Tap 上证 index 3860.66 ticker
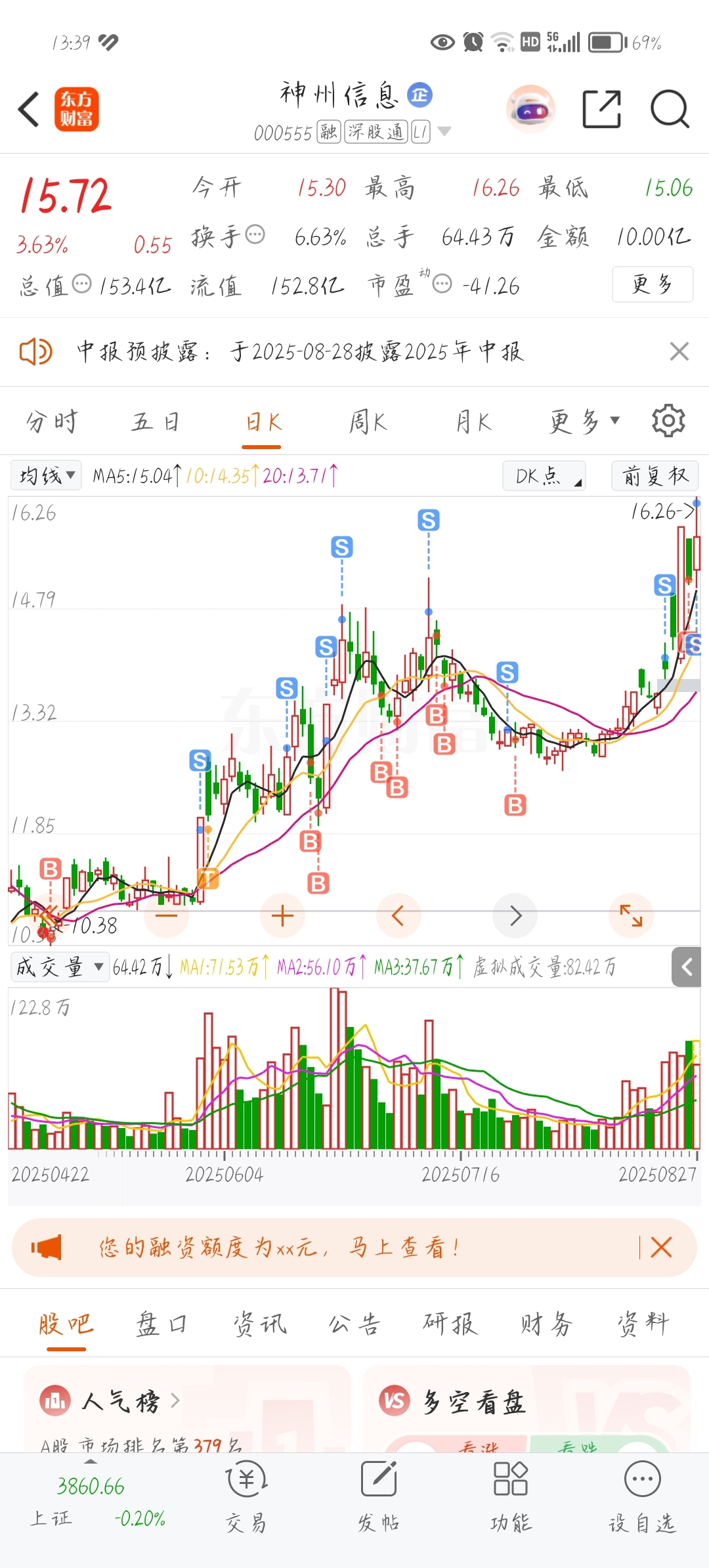 pyautogui.click(x=91, y=1486)
